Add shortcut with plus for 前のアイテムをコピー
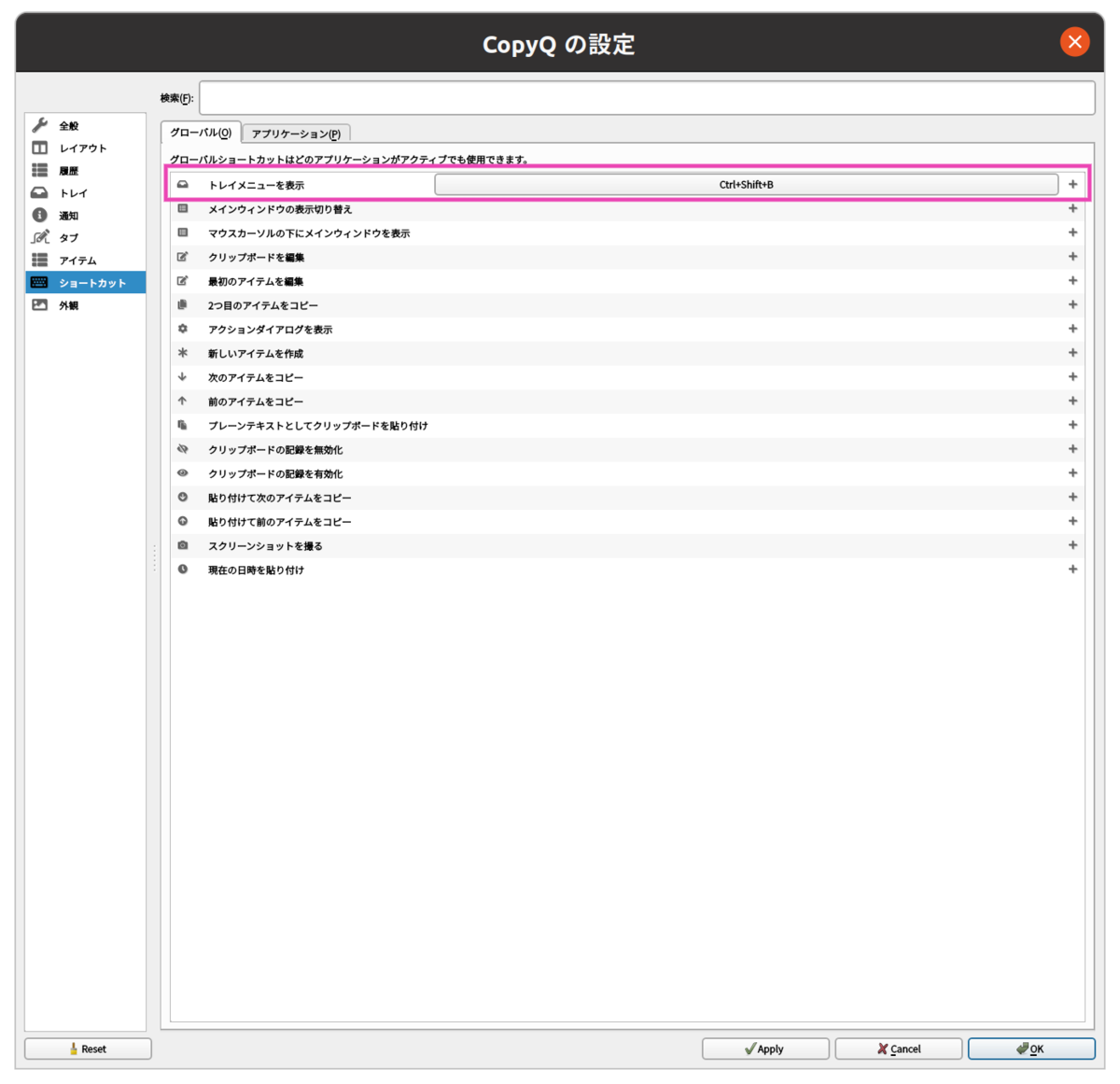Screen dimensions: 1120x1084 point(1072,401)
